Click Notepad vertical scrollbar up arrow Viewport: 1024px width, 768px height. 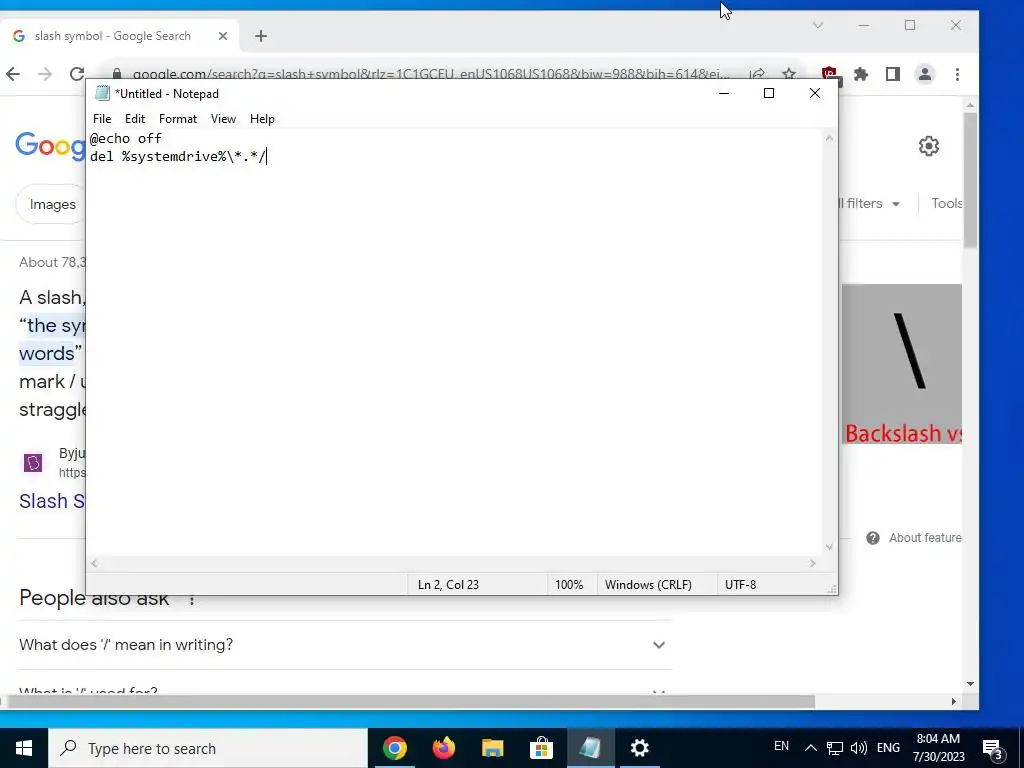(829, 138)
